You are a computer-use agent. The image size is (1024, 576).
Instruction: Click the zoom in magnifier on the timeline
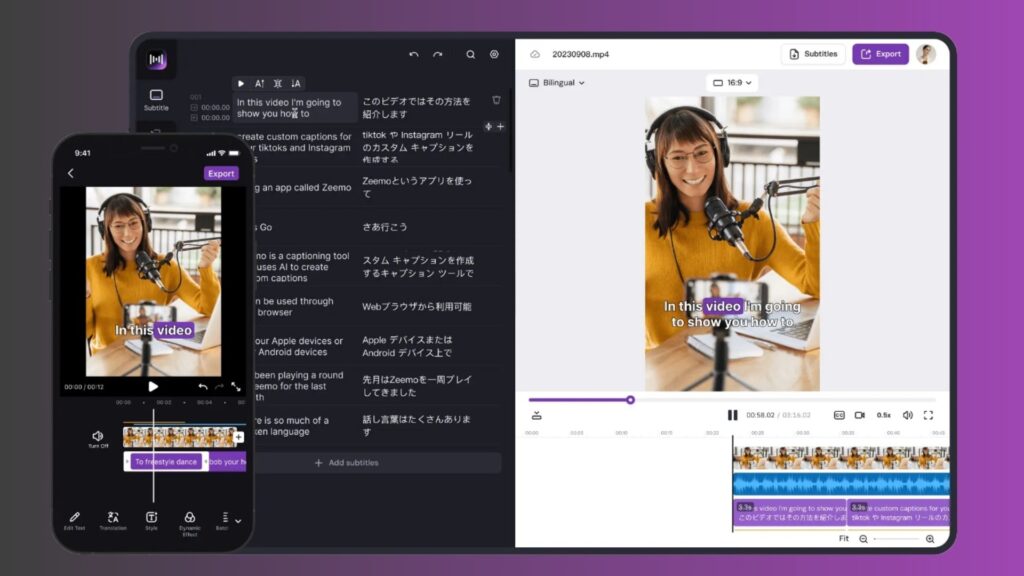tap(930, 539)
